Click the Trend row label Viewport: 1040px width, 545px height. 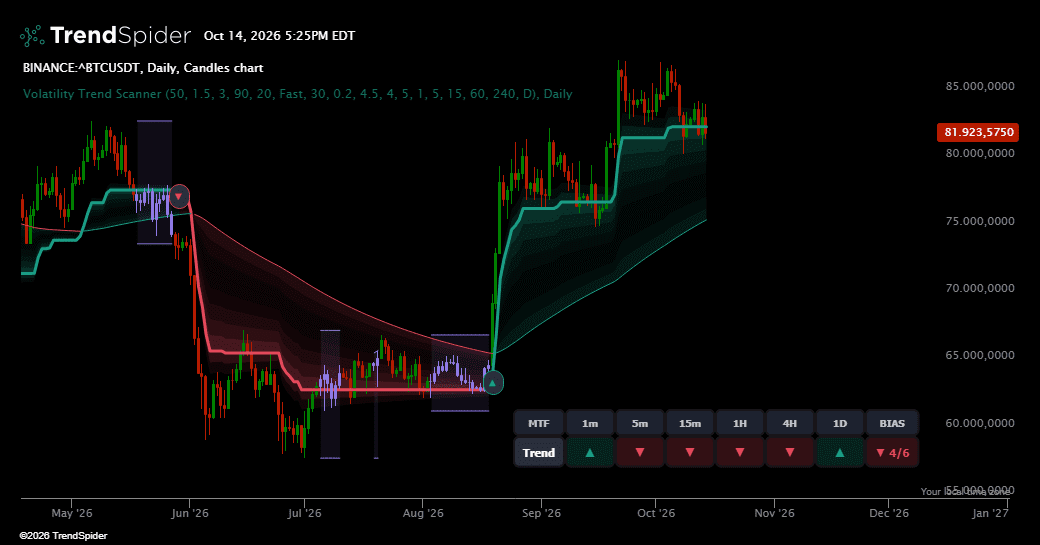[x=539, y=453]
